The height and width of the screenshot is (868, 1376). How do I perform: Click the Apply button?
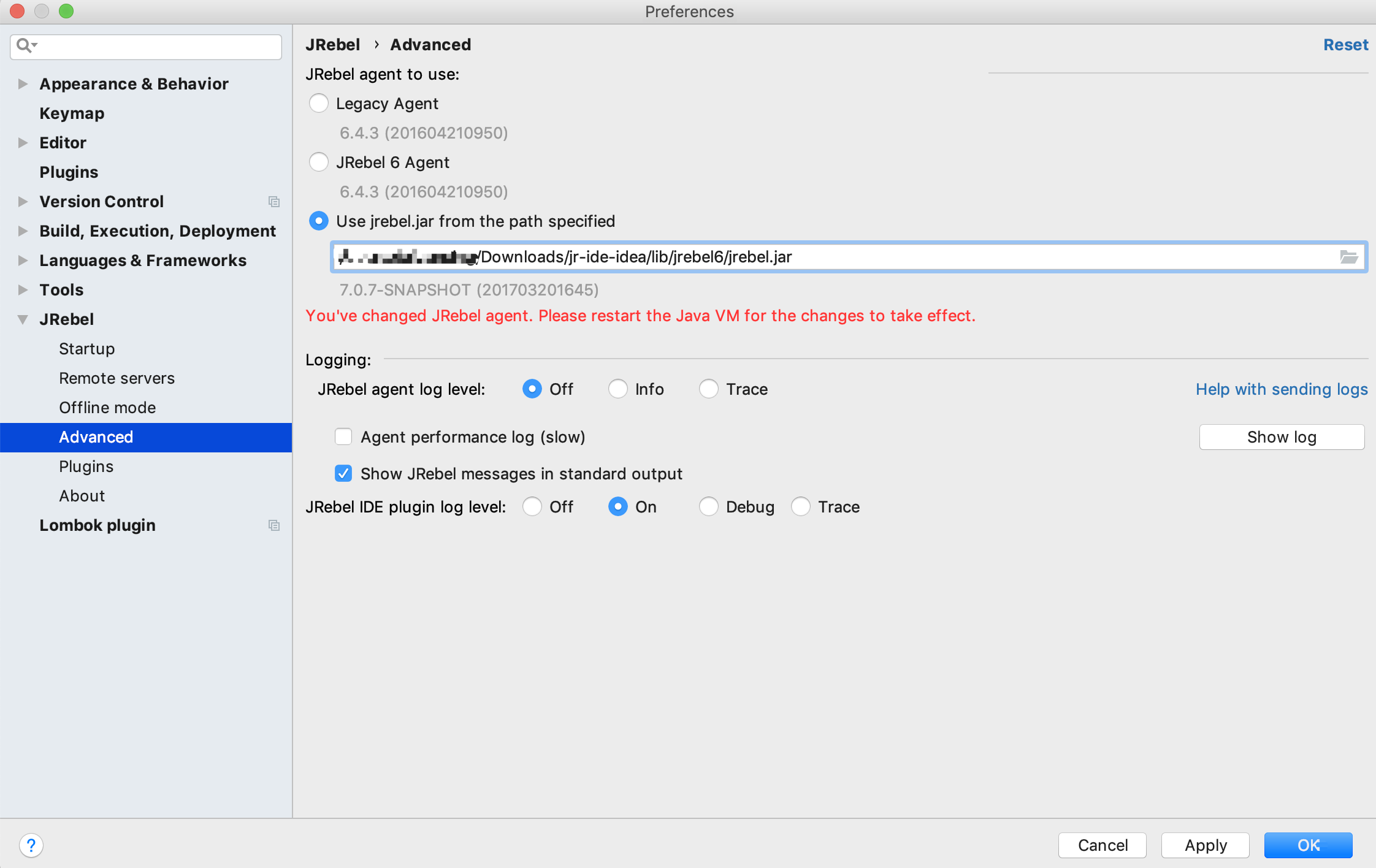coord(1204,845)
